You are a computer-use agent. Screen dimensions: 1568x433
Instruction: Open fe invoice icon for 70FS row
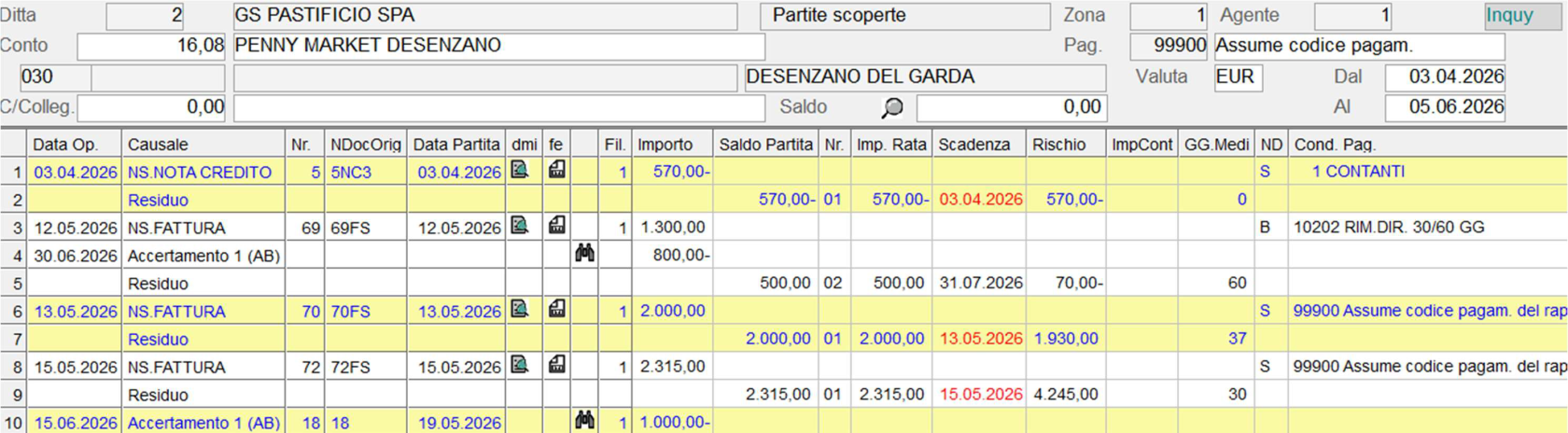click(x=556, y=310)
